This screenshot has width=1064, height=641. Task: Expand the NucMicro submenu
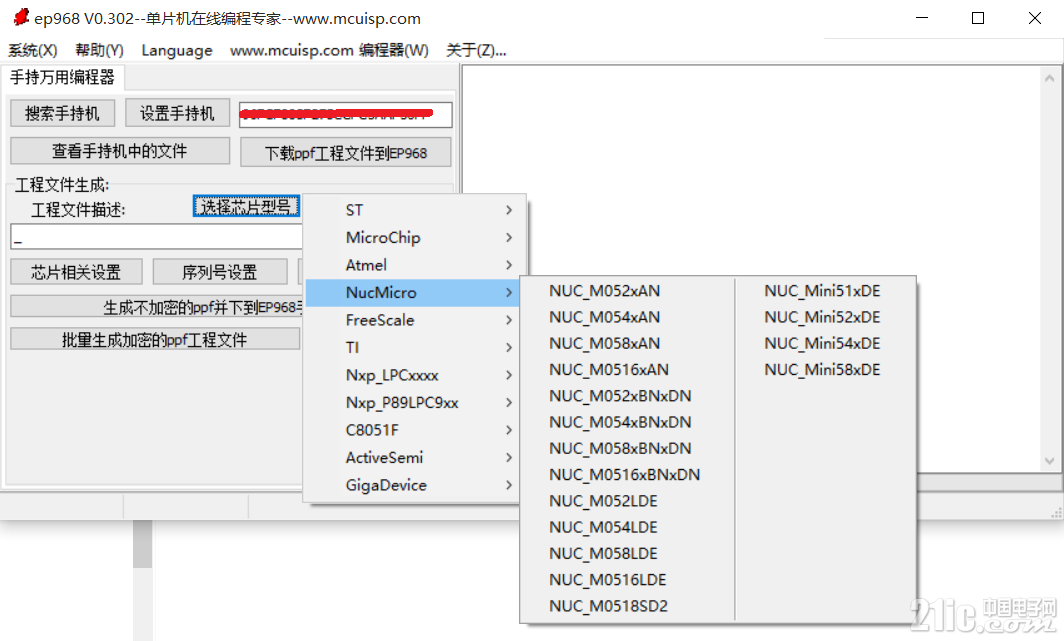click(413, 292)
